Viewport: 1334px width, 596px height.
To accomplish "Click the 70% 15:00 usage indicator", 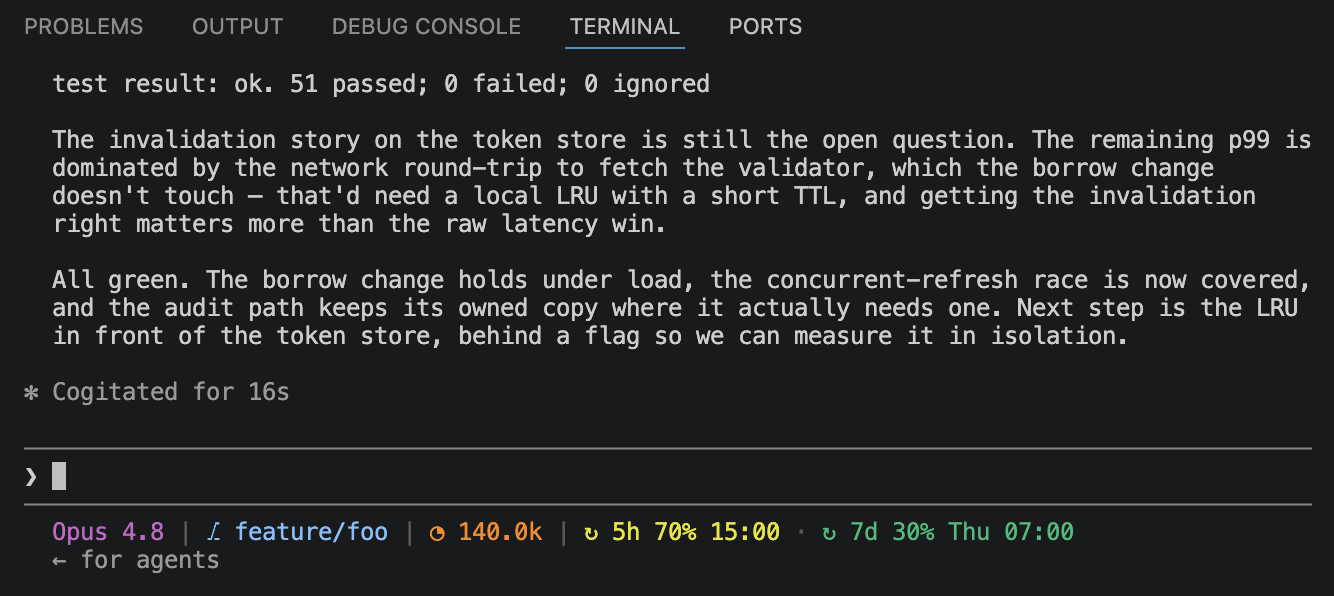I will pyautogui.click(x=717, y=532).
